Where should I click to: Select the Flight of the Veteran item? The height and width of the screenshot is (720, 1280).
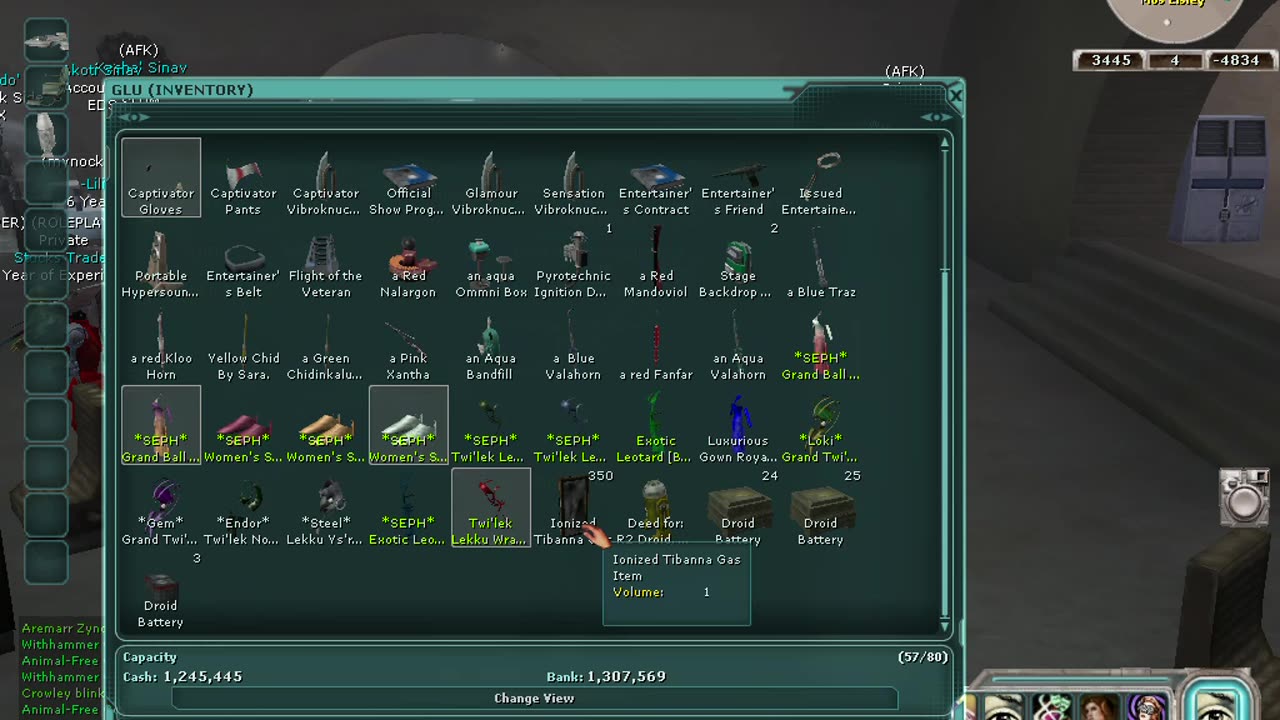pos(325,261)
